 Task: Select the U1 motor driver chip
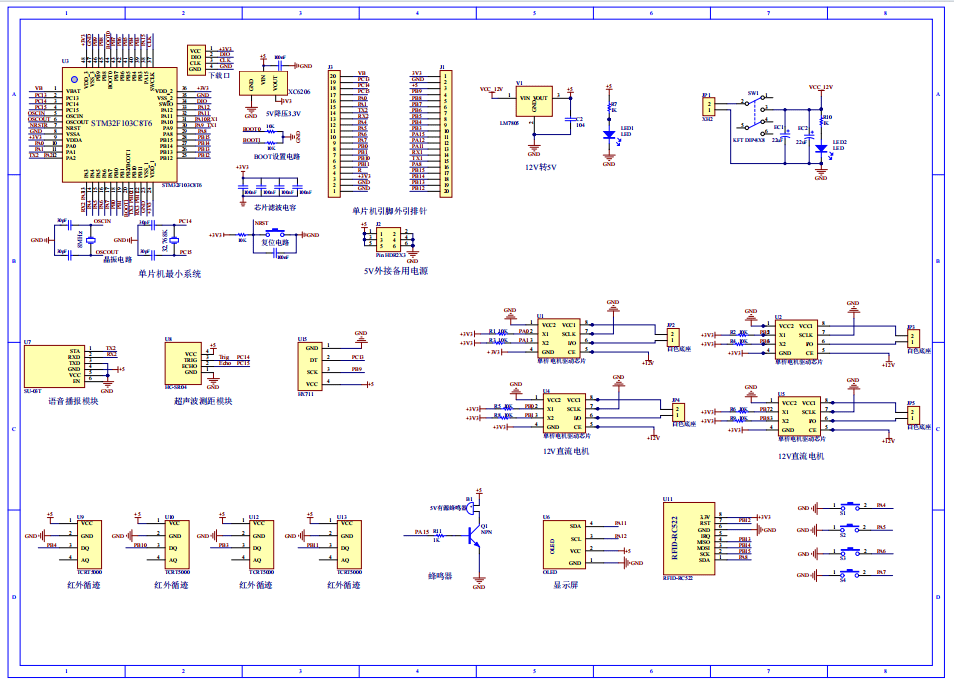(559, 339)
